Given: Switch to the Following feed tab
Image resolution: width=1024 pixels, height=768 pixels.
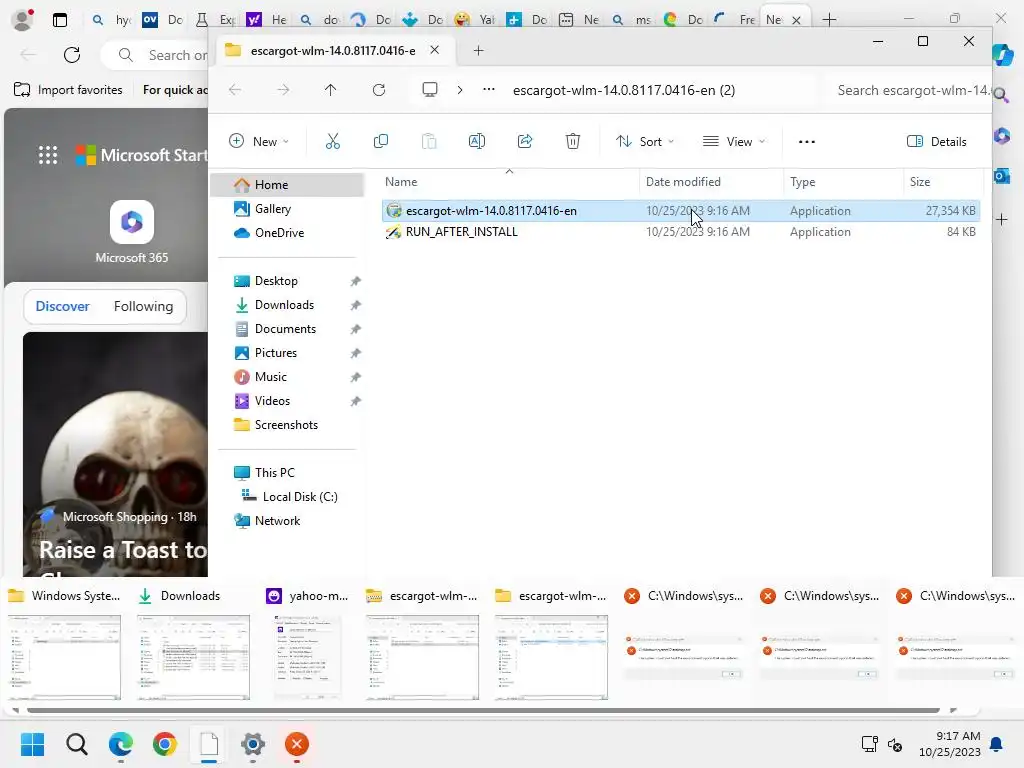Looking at the screenshot, I should [143, 306].
